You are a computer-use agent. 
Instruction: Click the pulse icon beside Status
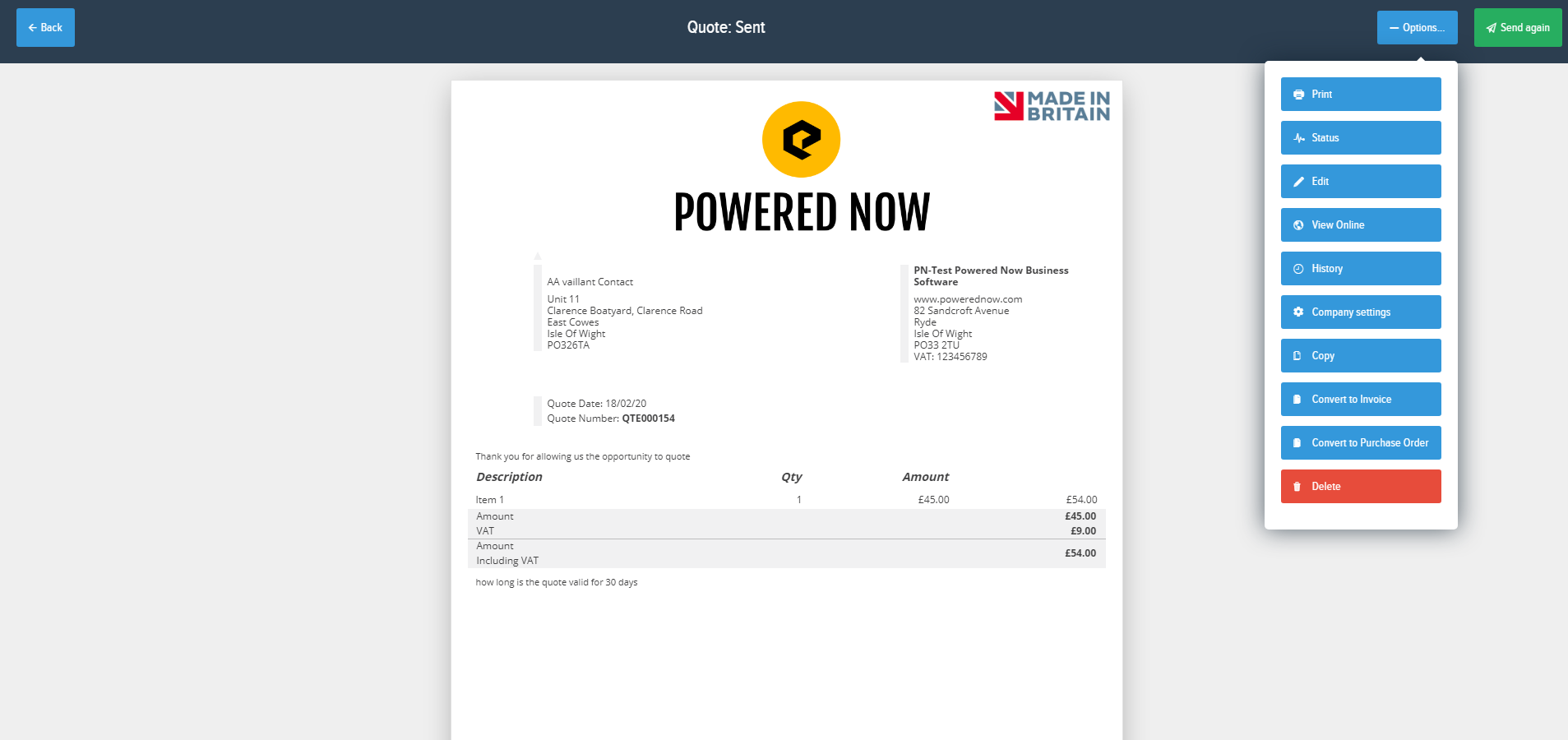point(1298,138)
